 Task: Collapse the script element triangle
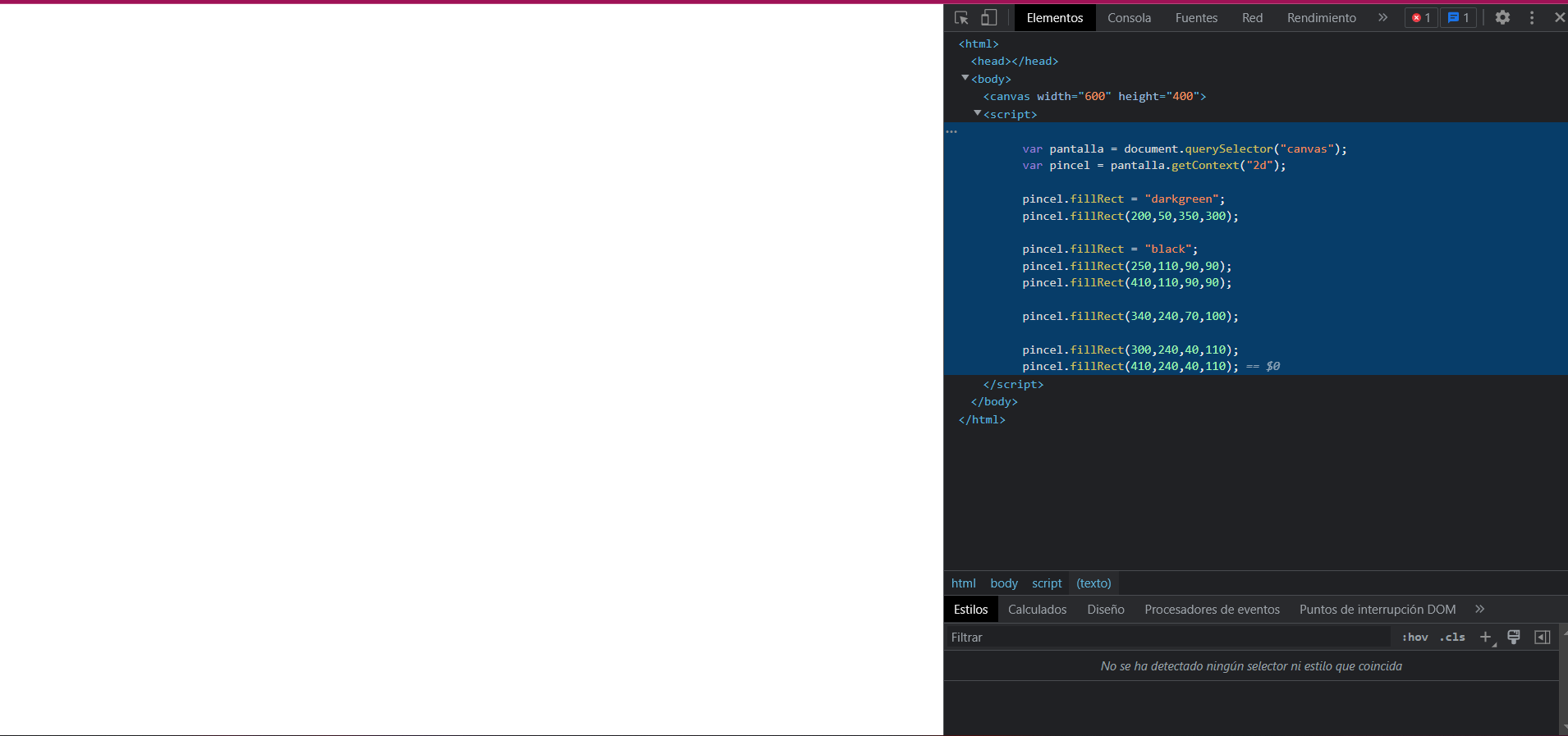(978, 113)
